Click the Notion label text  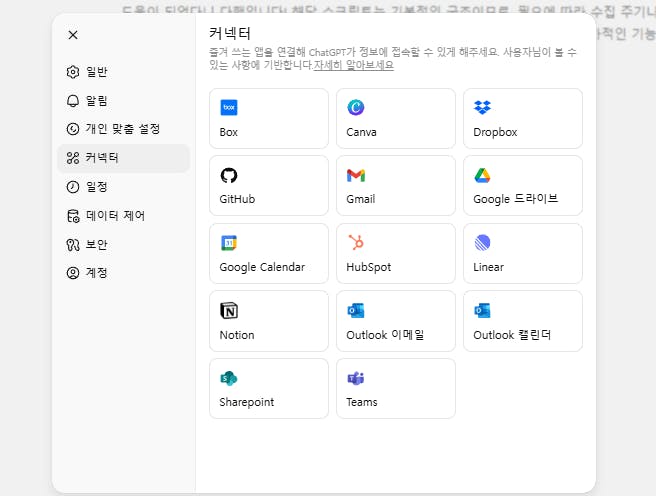(x=237, y=335)
